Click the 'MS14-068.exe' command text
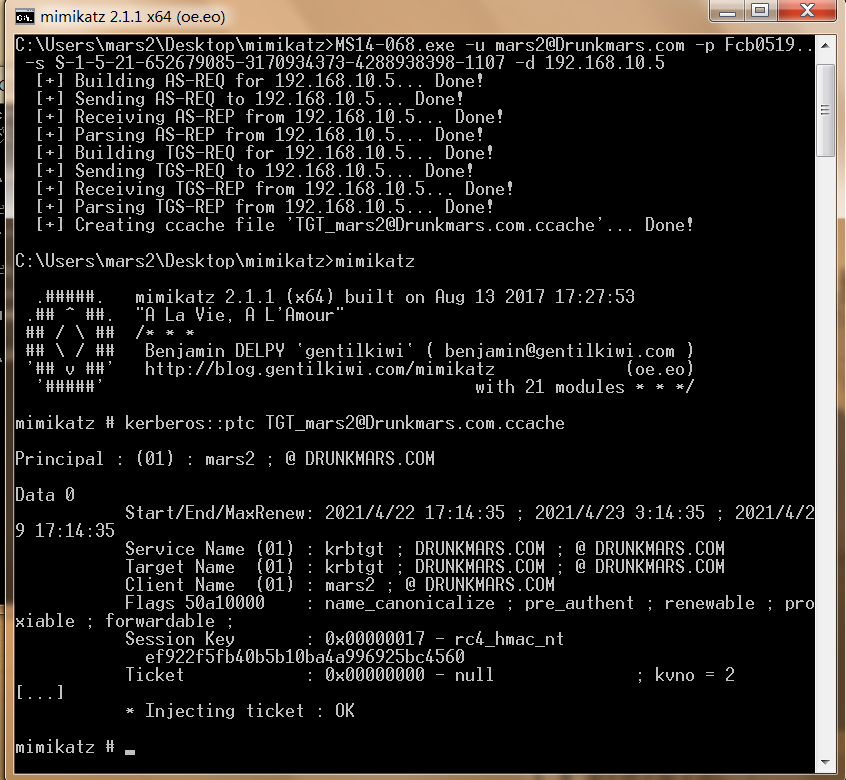Viewport: 846px width, 780px height. pyautogui.click(x=394, y=45)
